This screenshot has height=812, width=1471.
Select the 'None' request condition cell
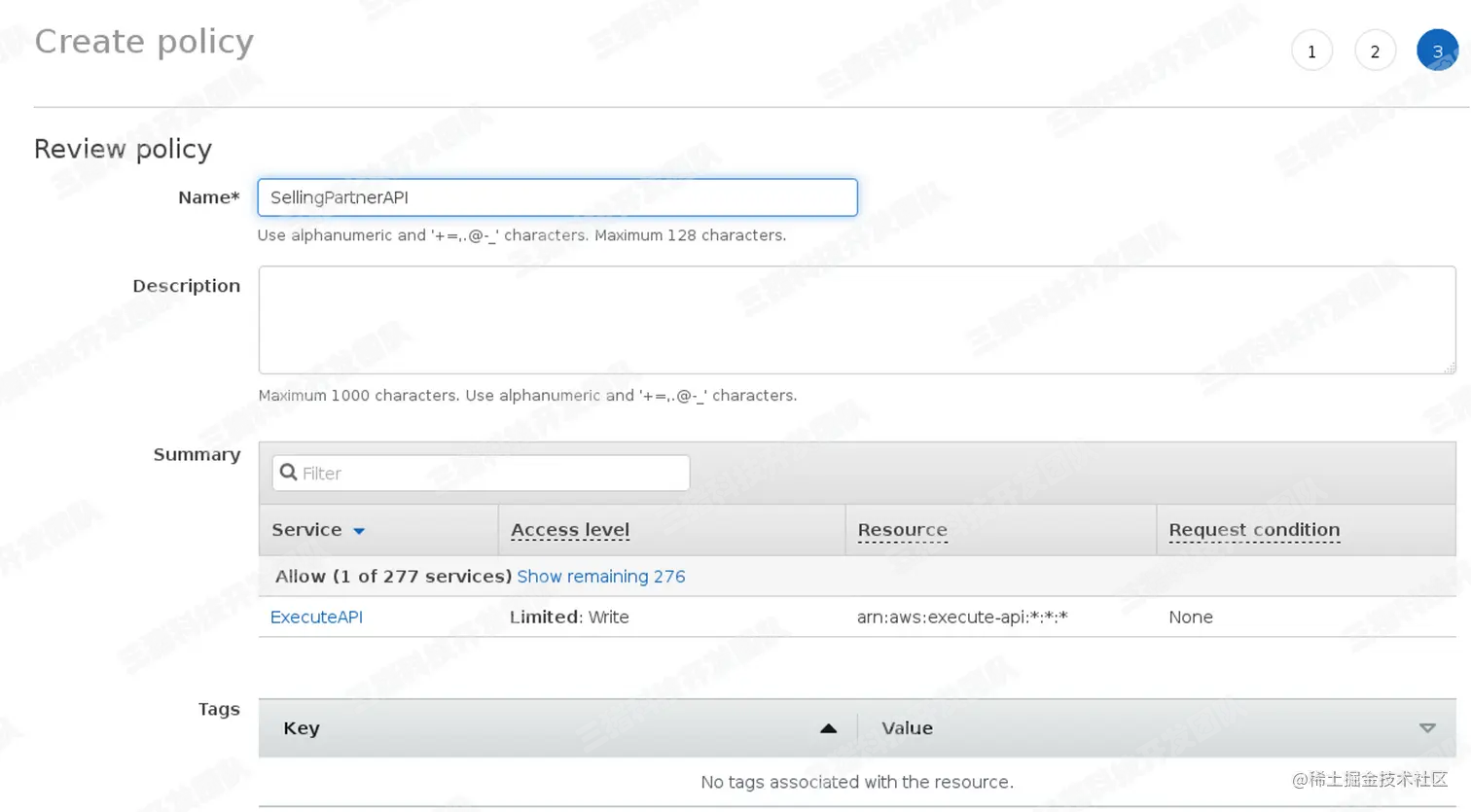(x=1191, y=618)
